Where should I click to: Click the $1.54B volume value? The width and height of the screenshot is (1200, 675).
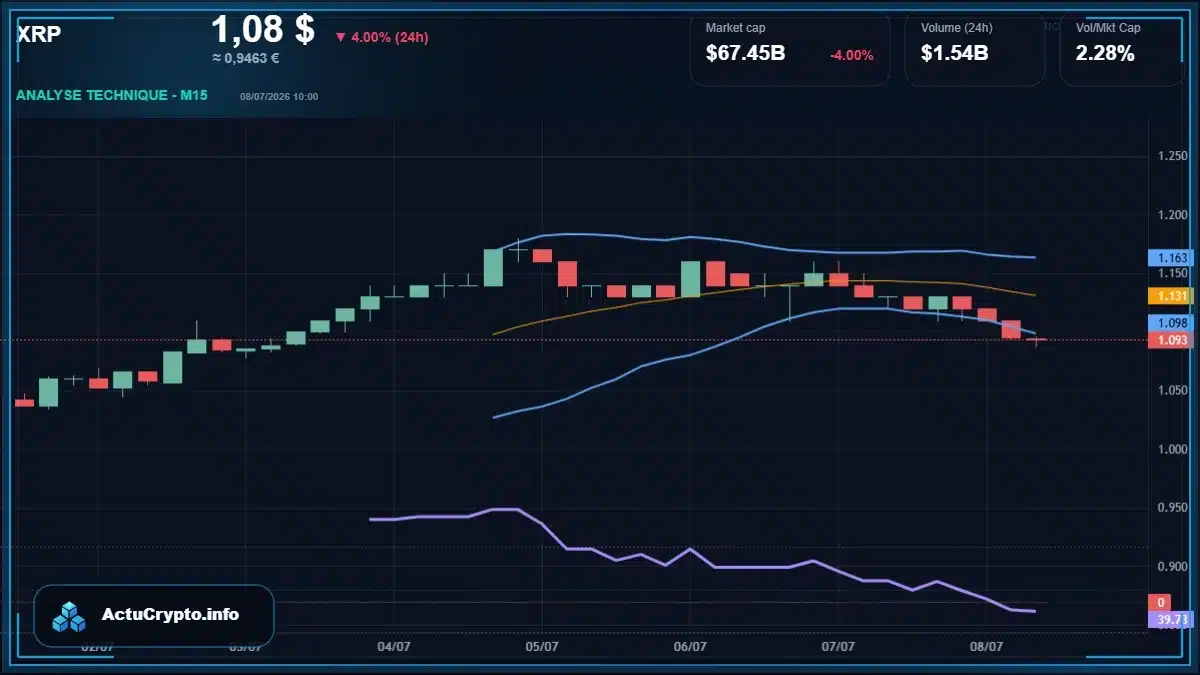(955, 54)
